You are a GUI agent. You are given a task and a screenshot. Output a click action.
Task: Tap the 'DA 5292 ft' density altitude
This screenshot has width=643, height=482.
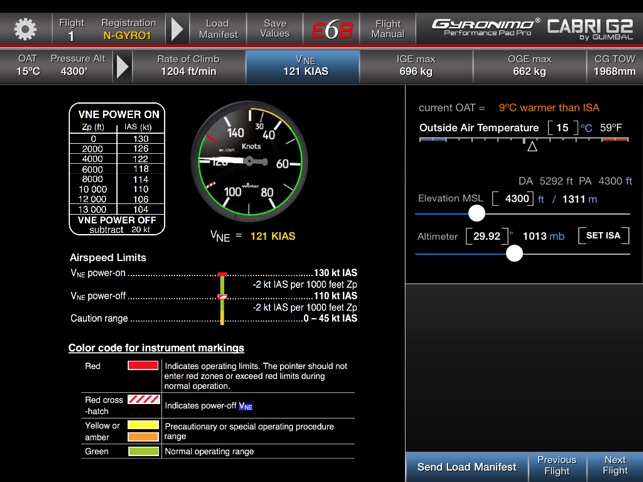point(545,181)
